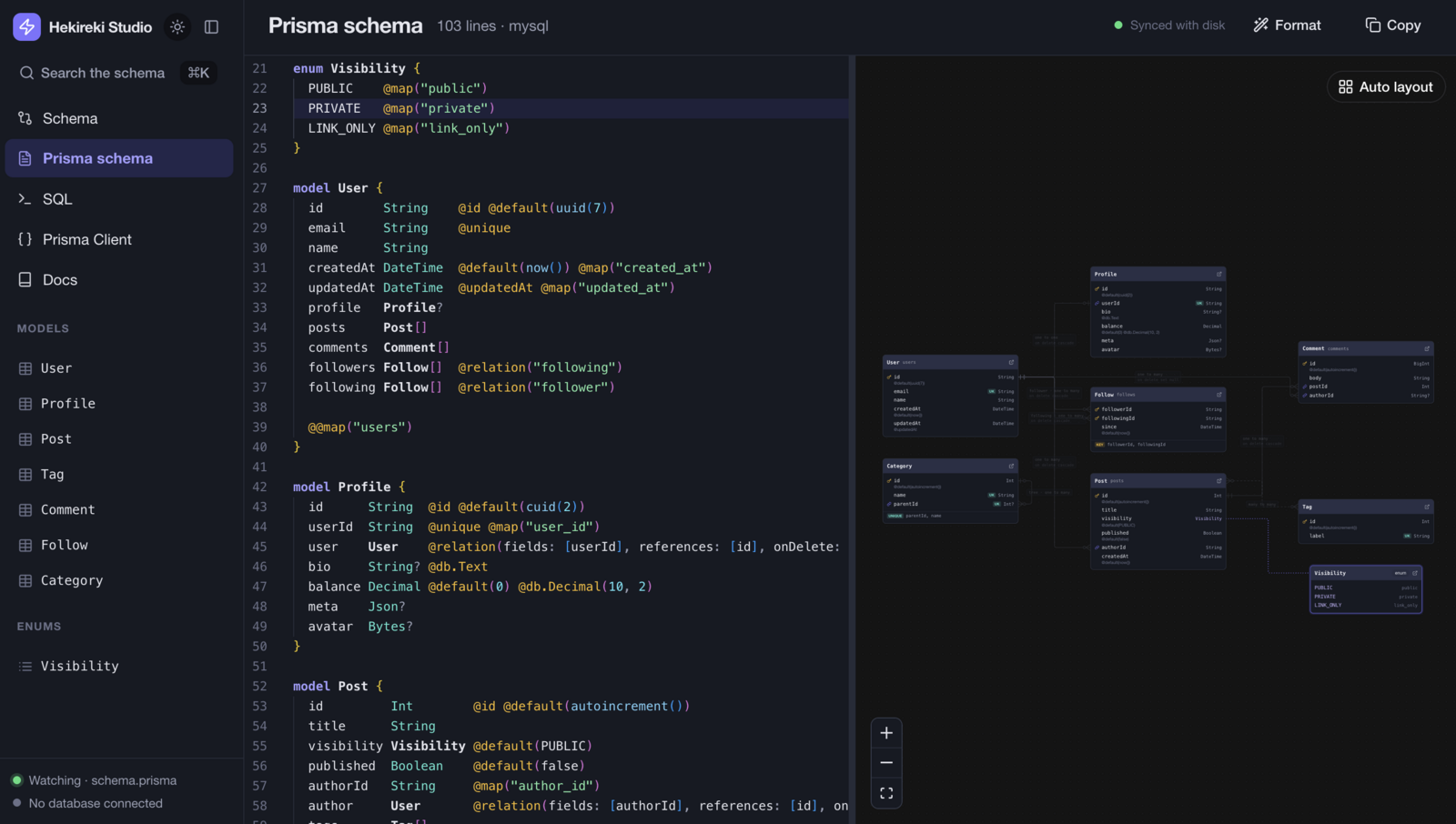
Task: Zoom out of the diagram
Action: (x=886, y=763)
